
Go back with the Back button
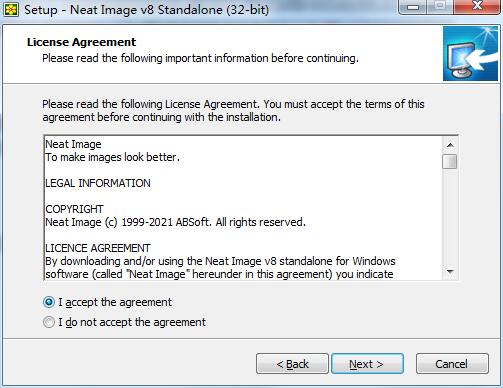(292, 364)
